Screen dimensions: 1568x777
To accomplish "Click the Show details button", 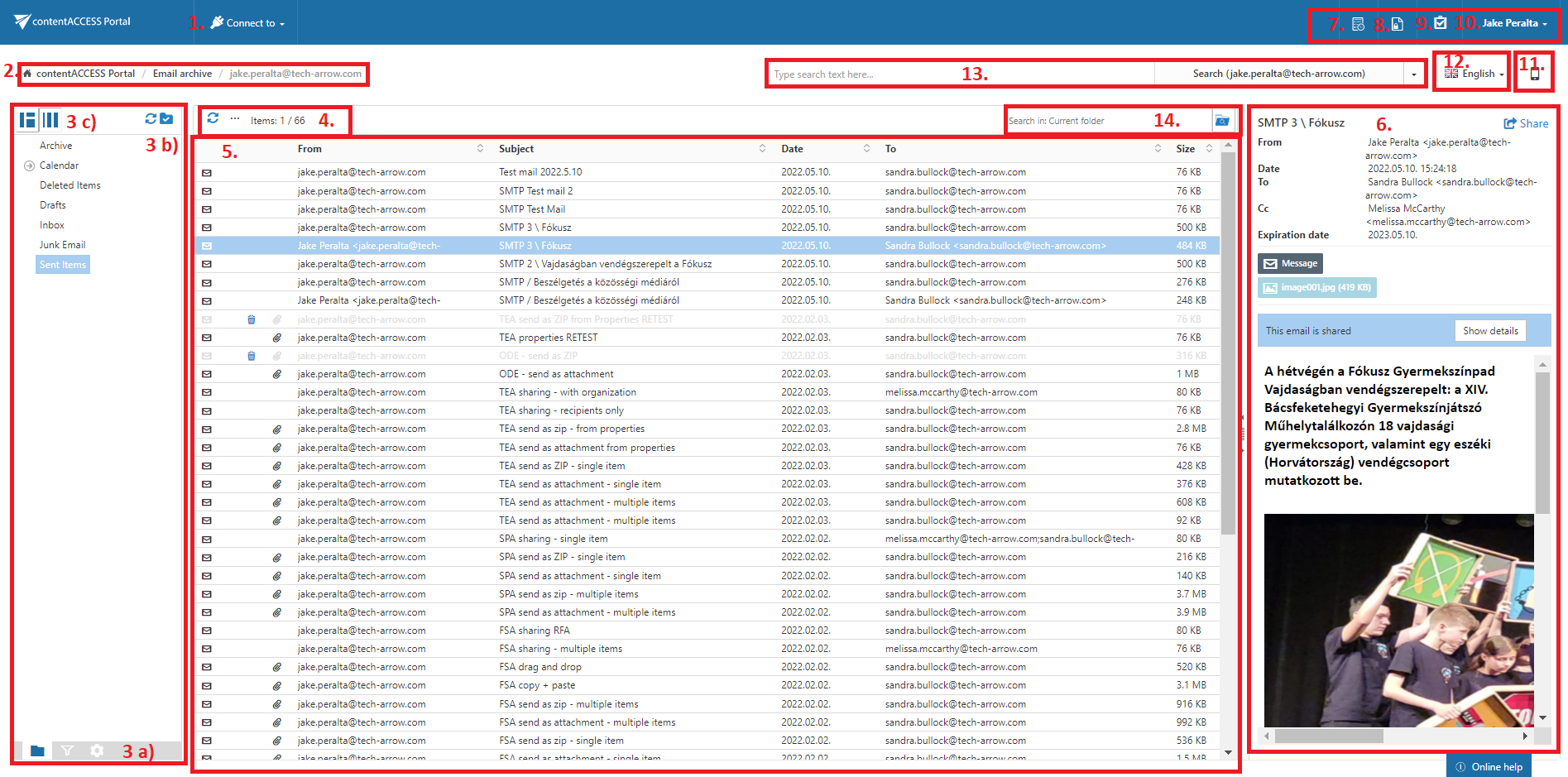I will (1489, 331).
